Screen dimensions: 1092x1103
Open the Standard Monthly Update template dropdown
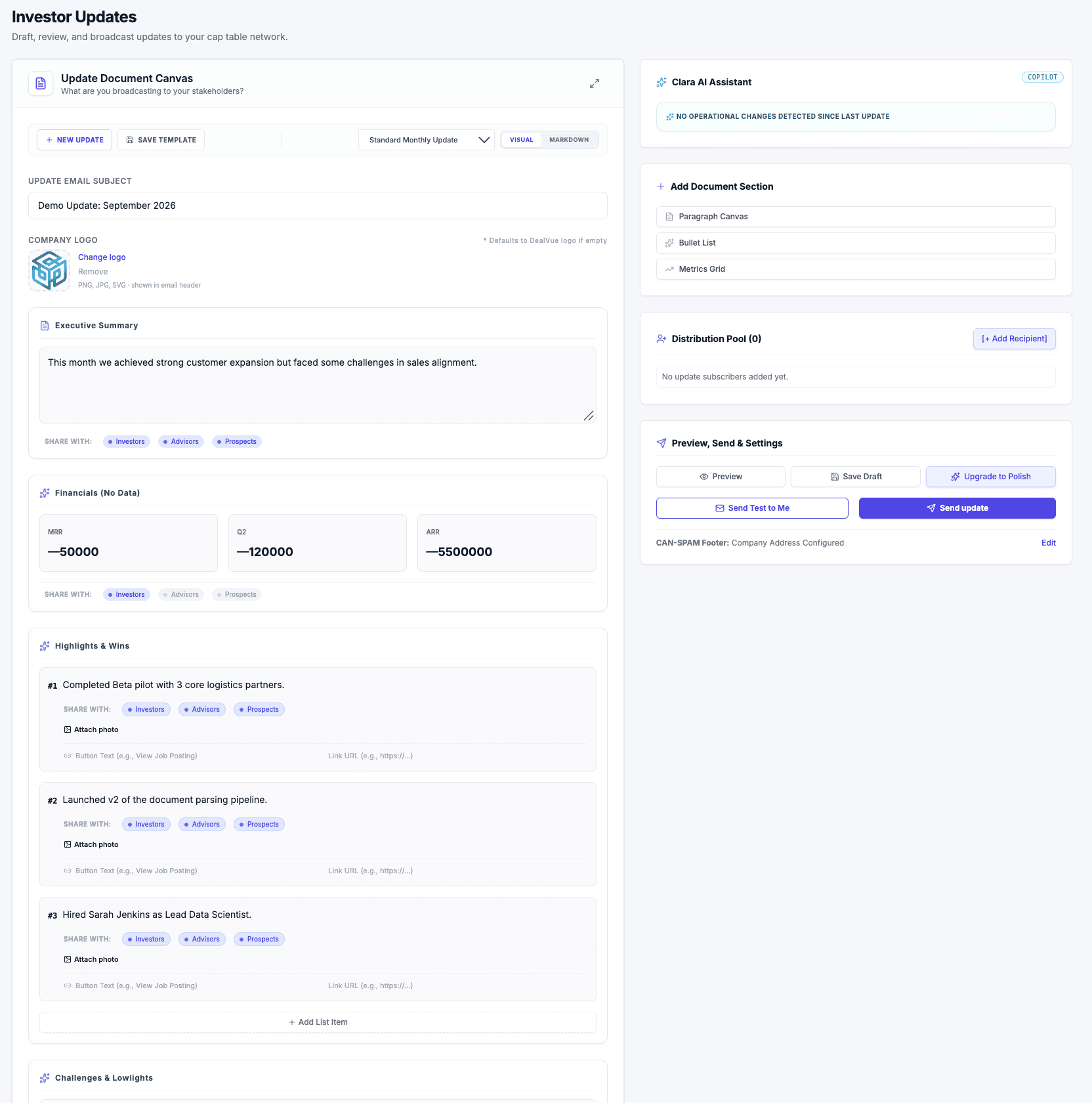click(x=427, y=140)
